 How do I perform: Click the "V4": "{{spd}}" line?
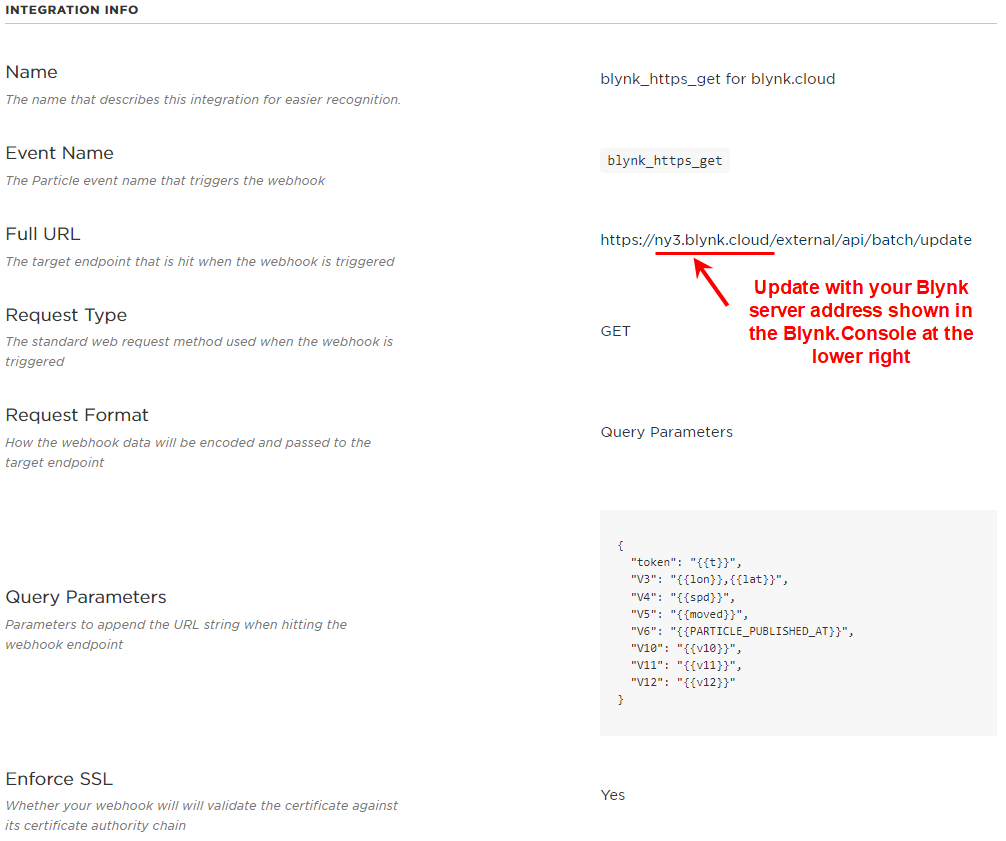click(683, 597)
